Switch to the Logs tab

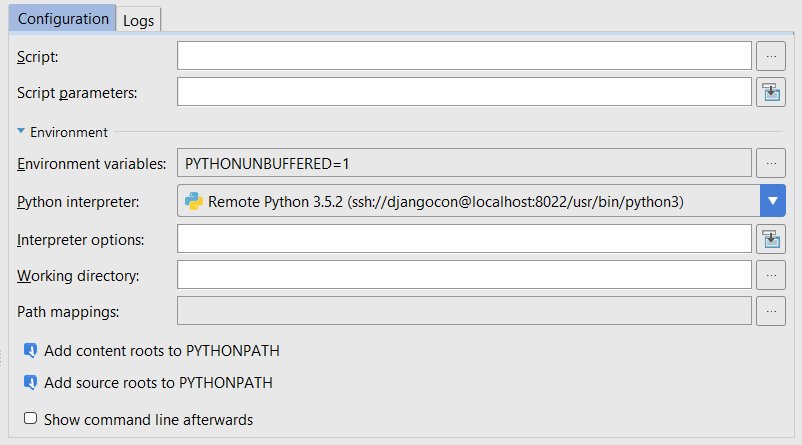(139, 20)
